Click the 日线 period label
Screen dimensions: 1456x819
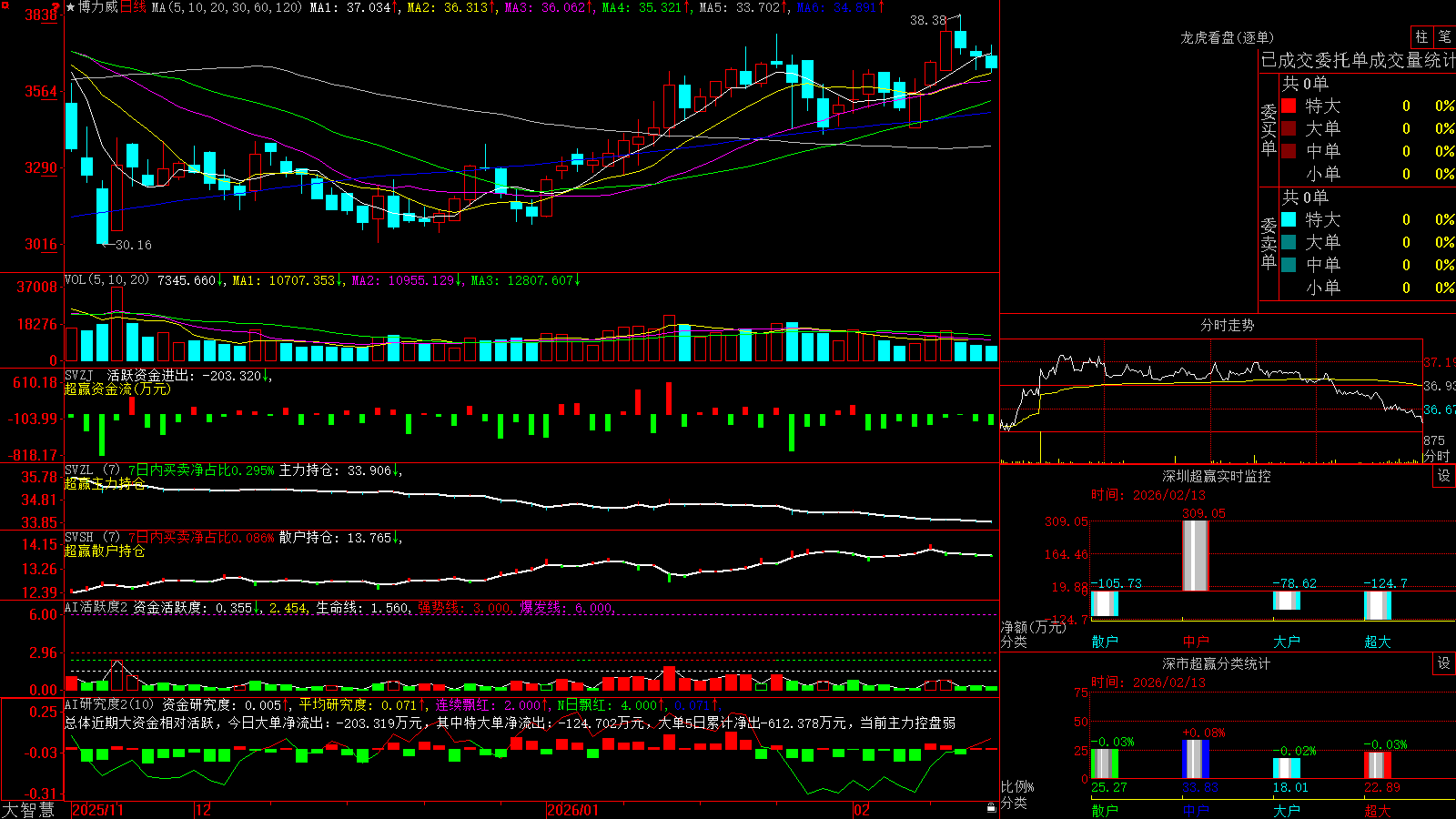tap(133, 7)
